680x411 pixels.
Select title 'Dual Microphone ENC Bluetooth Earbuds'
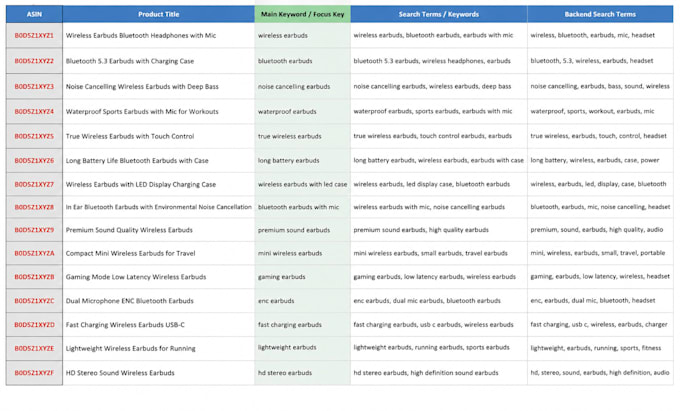tap(130, 300)
